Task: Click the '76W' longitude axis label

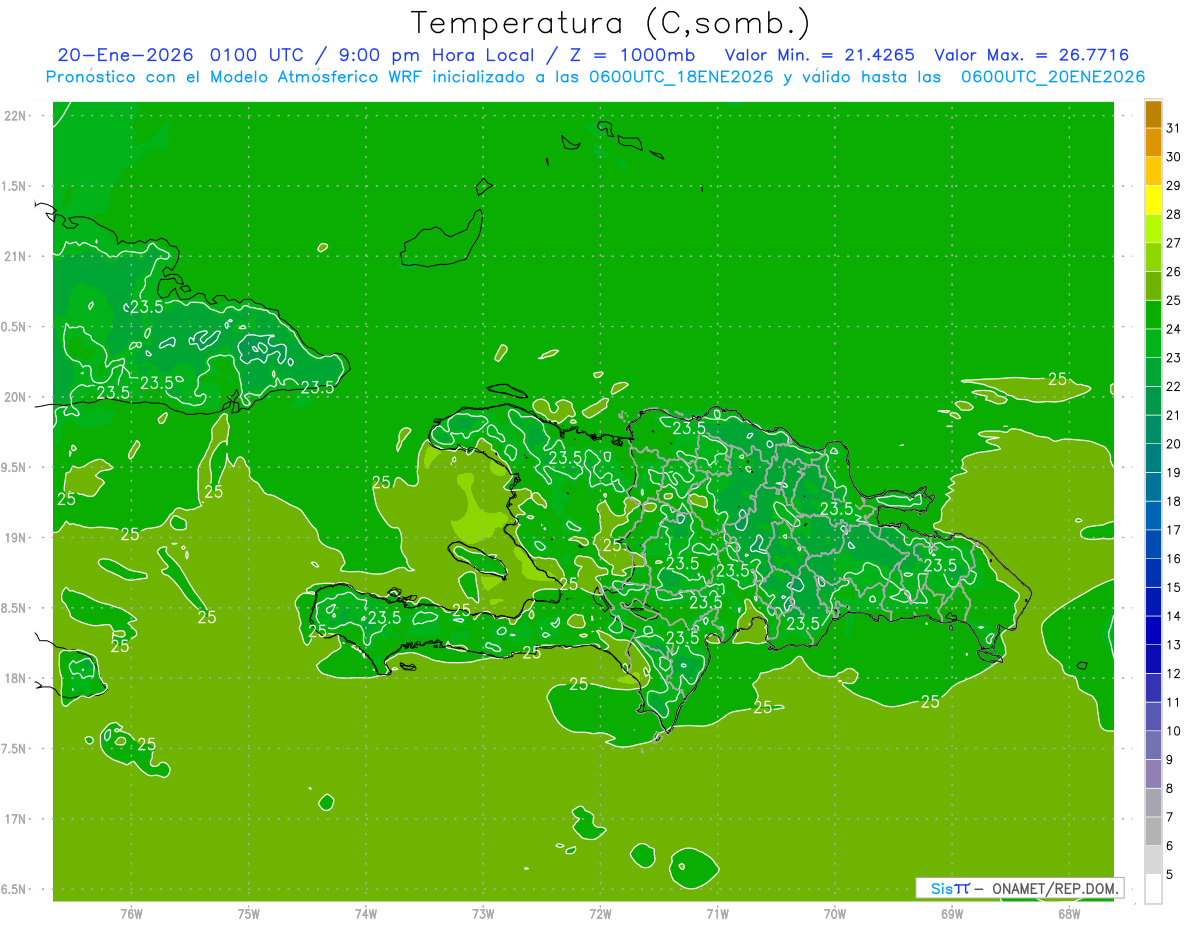Action: (x=131, y=913)
